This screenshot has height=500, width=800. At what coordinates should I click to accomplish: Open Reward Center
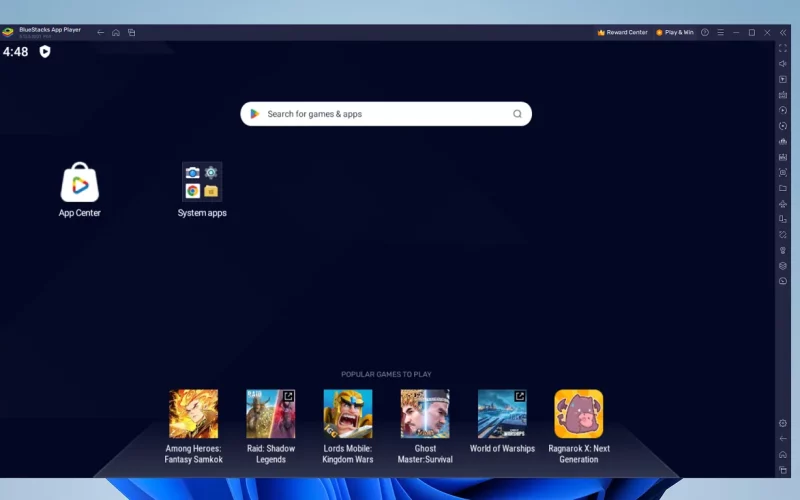622,32
